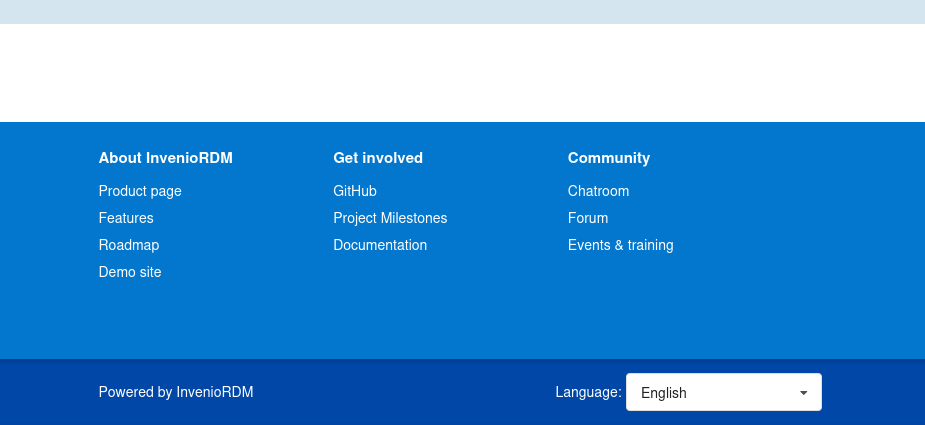Open the Forum link
Screen dimensions: 925x425
point(588,218)
